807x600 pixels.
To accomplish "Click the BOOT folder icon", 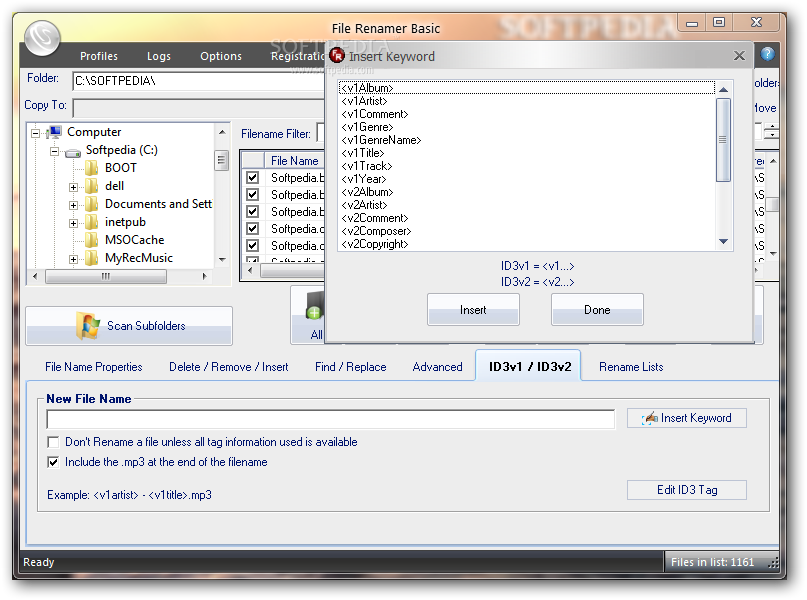I will pyautogui.click(x=92, y=168).
